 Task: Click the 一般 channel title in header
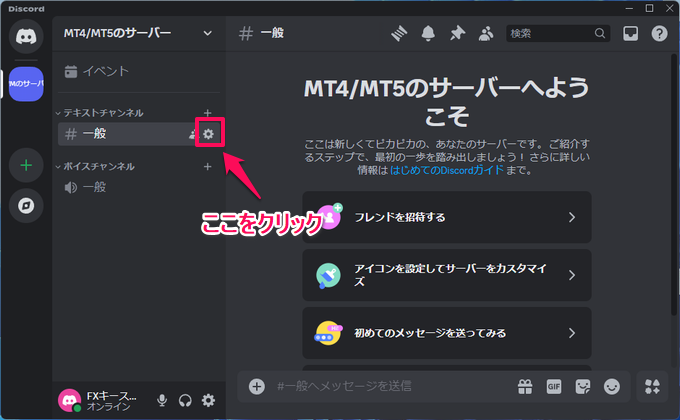[x=272, y=33]
